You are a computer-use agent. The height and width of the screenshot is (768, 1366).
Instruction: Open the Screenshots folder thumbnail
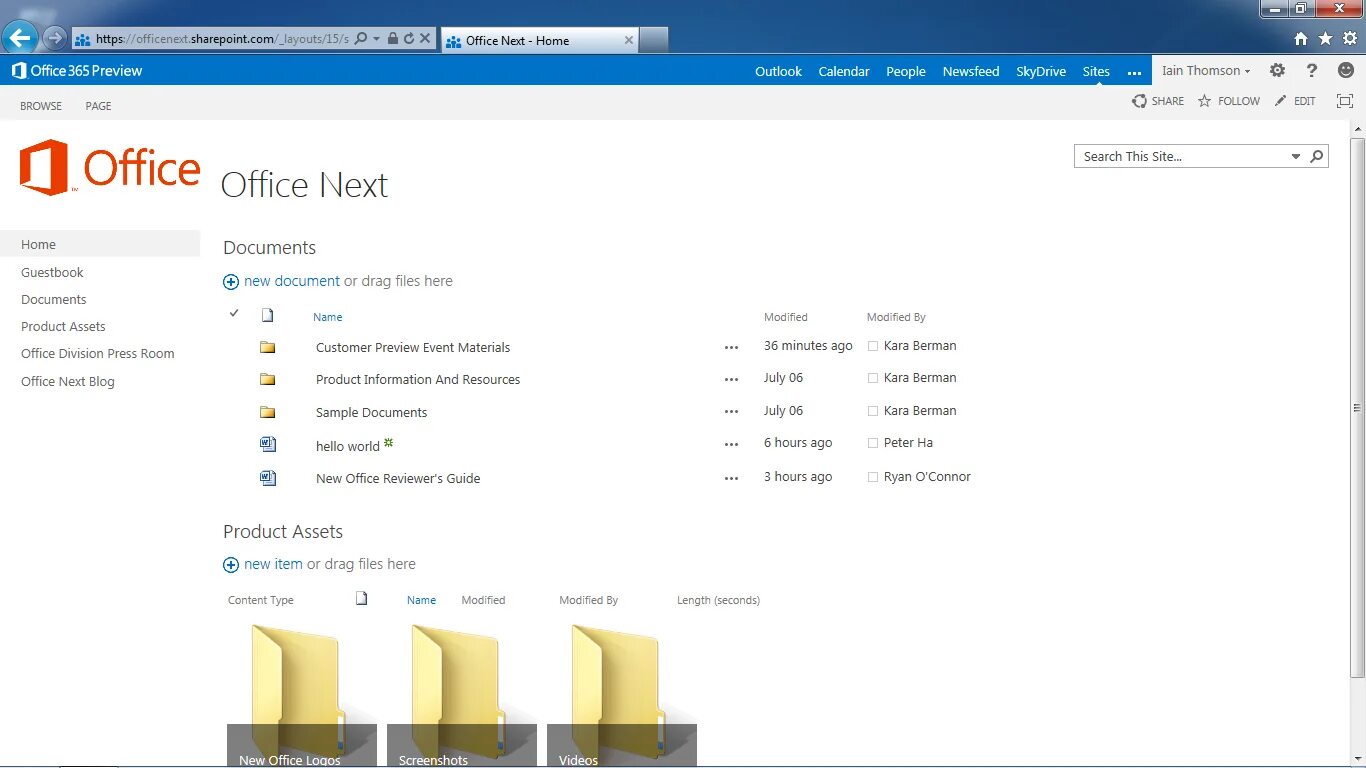coord(462,694)
